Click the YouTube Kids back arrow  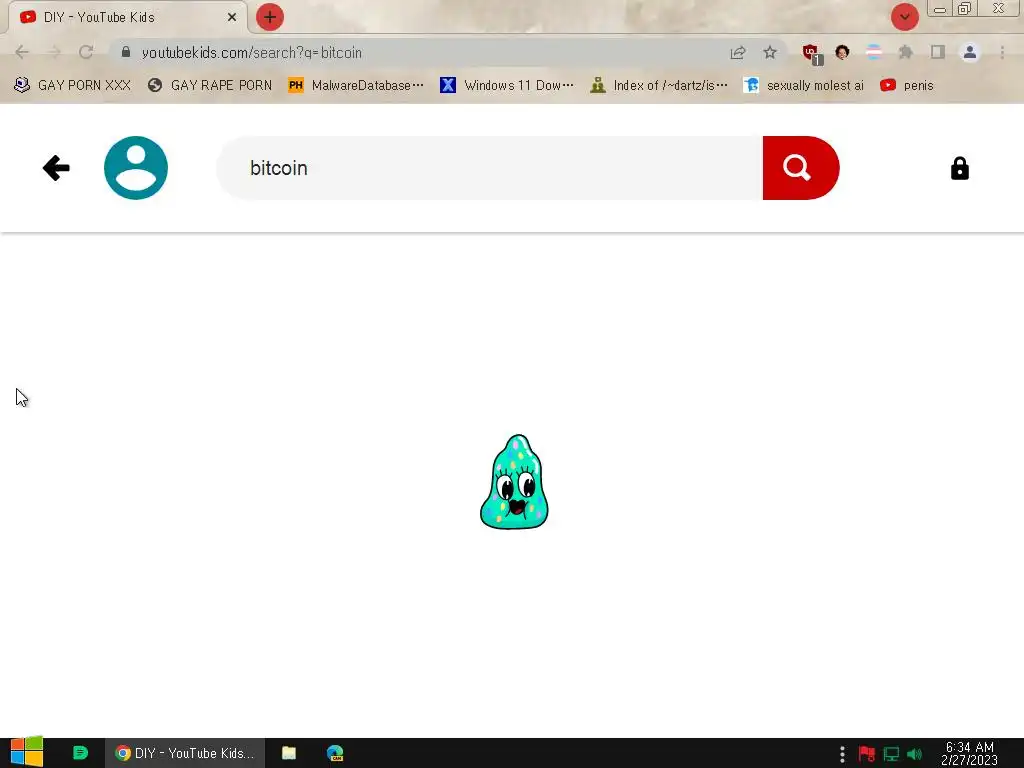point(56,168)
